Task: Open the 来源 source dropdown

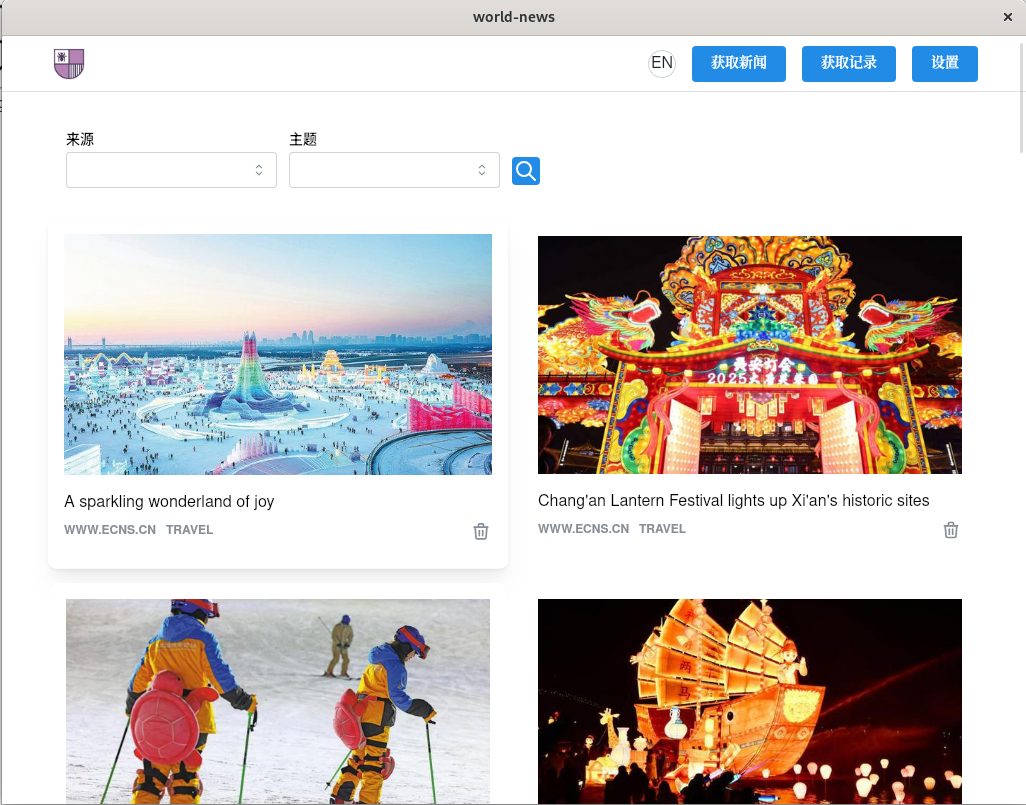Action: [x=171, y=170]
